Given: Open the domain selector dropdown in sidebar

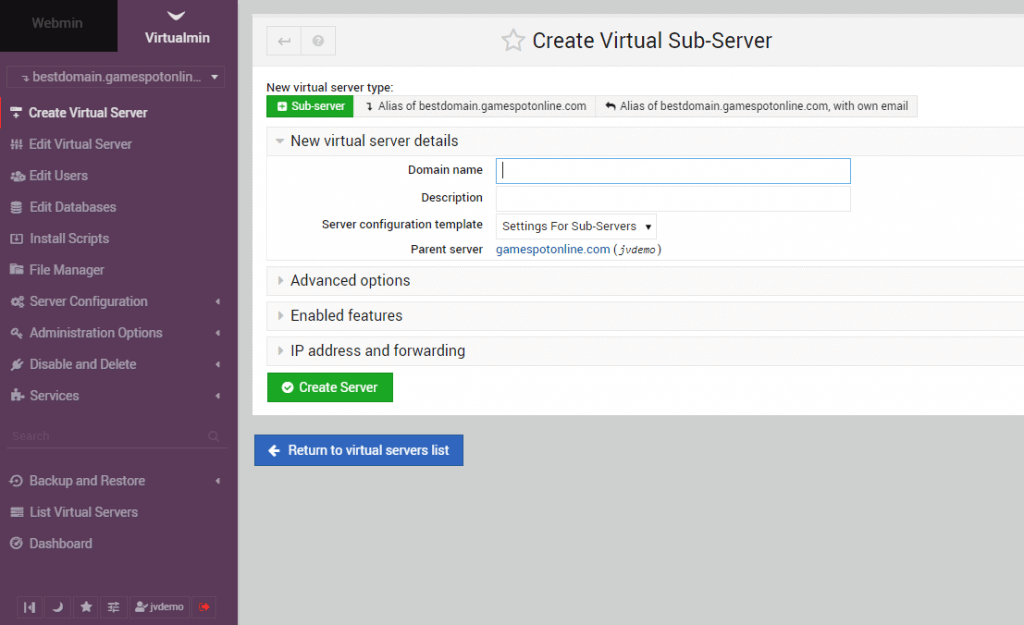Looking at the screenshot, I should (116, 77).
